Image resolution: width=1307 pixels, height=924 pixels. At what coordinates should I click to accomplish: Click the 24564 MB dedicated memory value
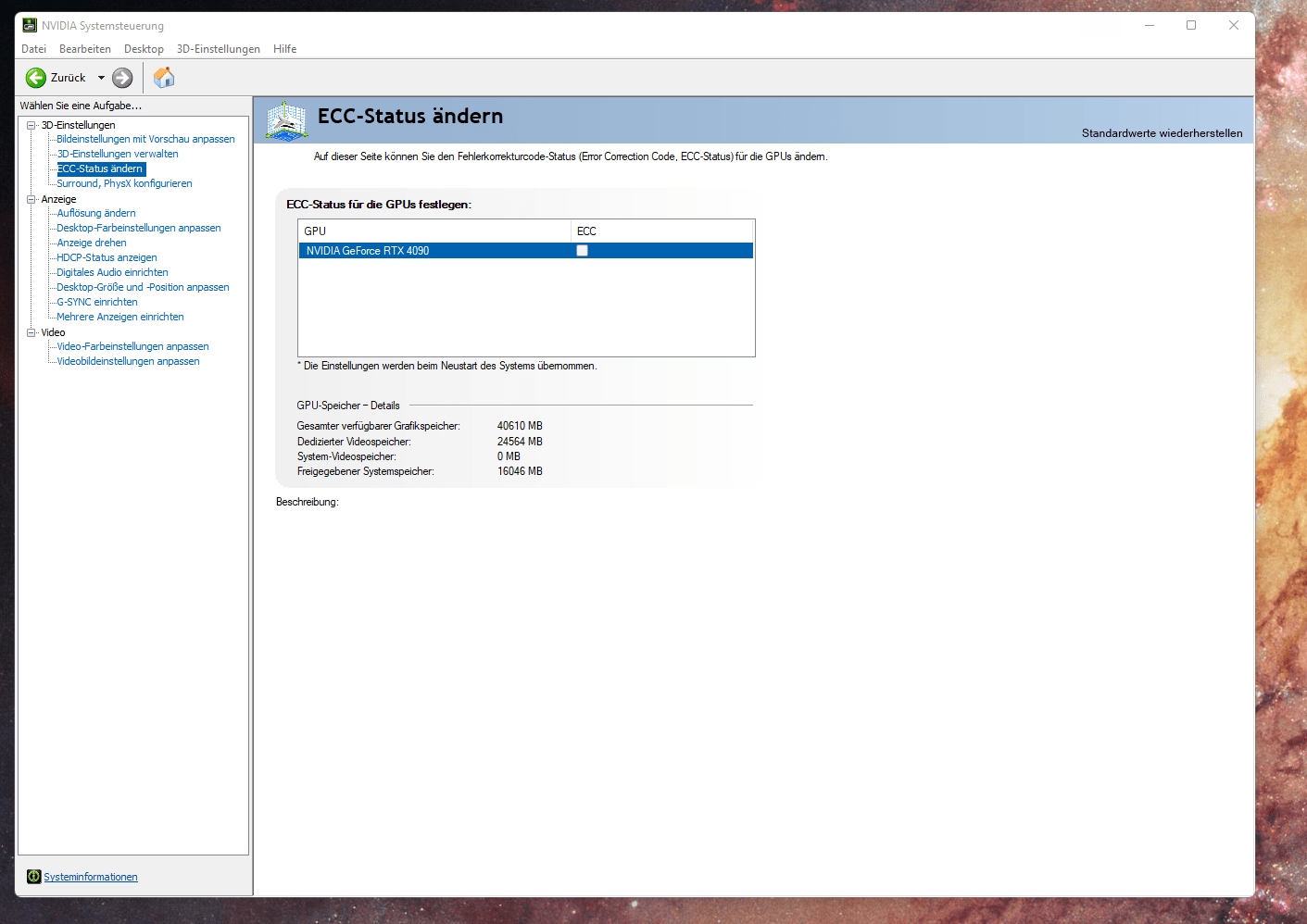click(520, 442)
